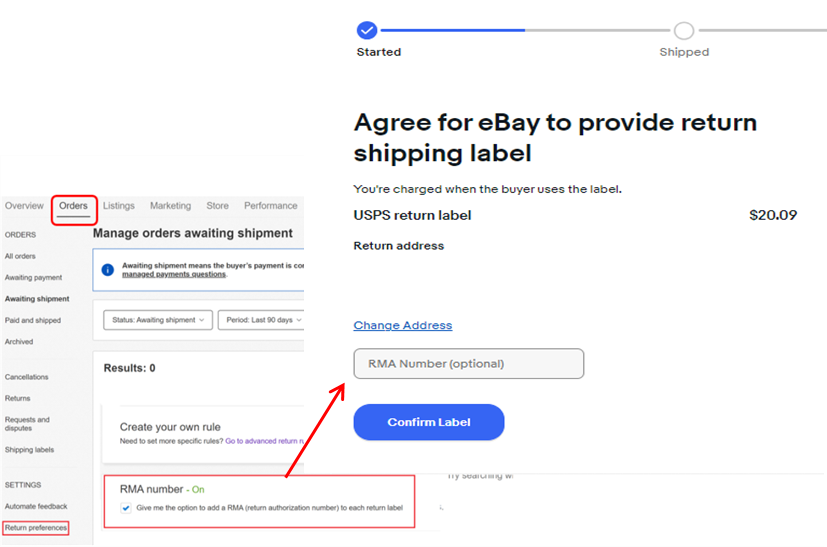Toggle the RMA number option checkbox
This screenshot has width=827, height=547.
pos(126,508)
